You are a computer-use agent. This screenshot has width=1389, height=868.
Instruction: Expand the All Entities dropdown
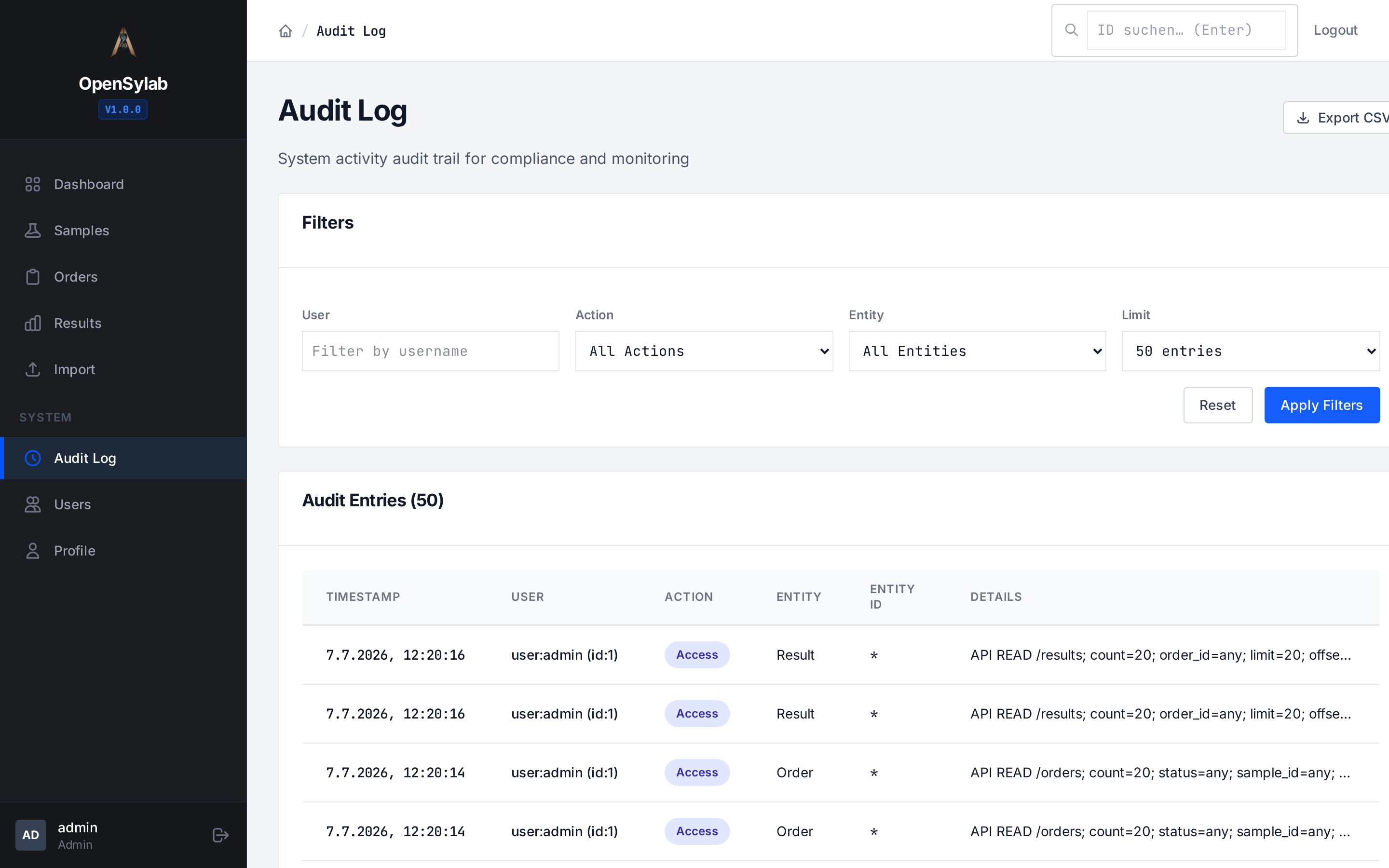tap(977, 351)
